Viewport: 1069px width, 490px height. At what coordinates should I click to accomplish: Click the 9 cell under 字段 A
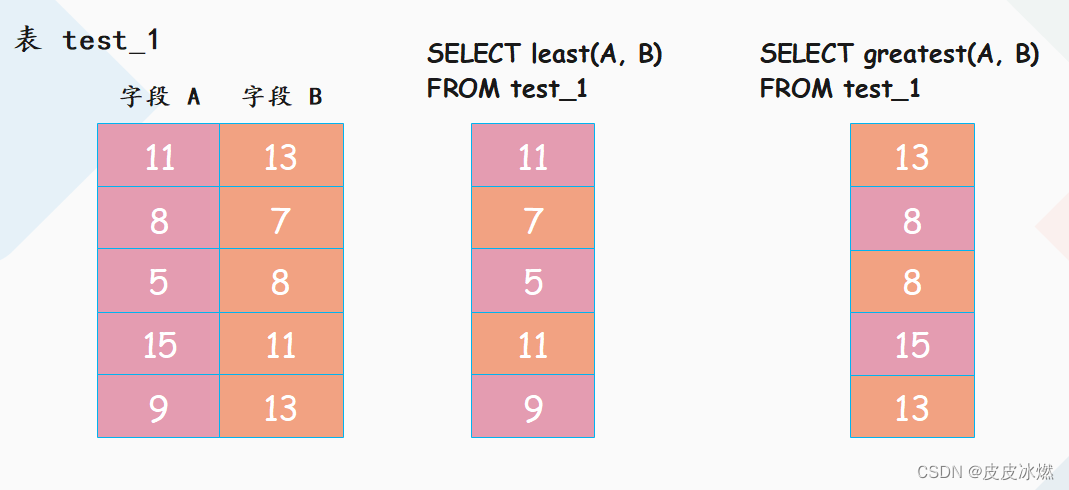[x=159, y=406]
